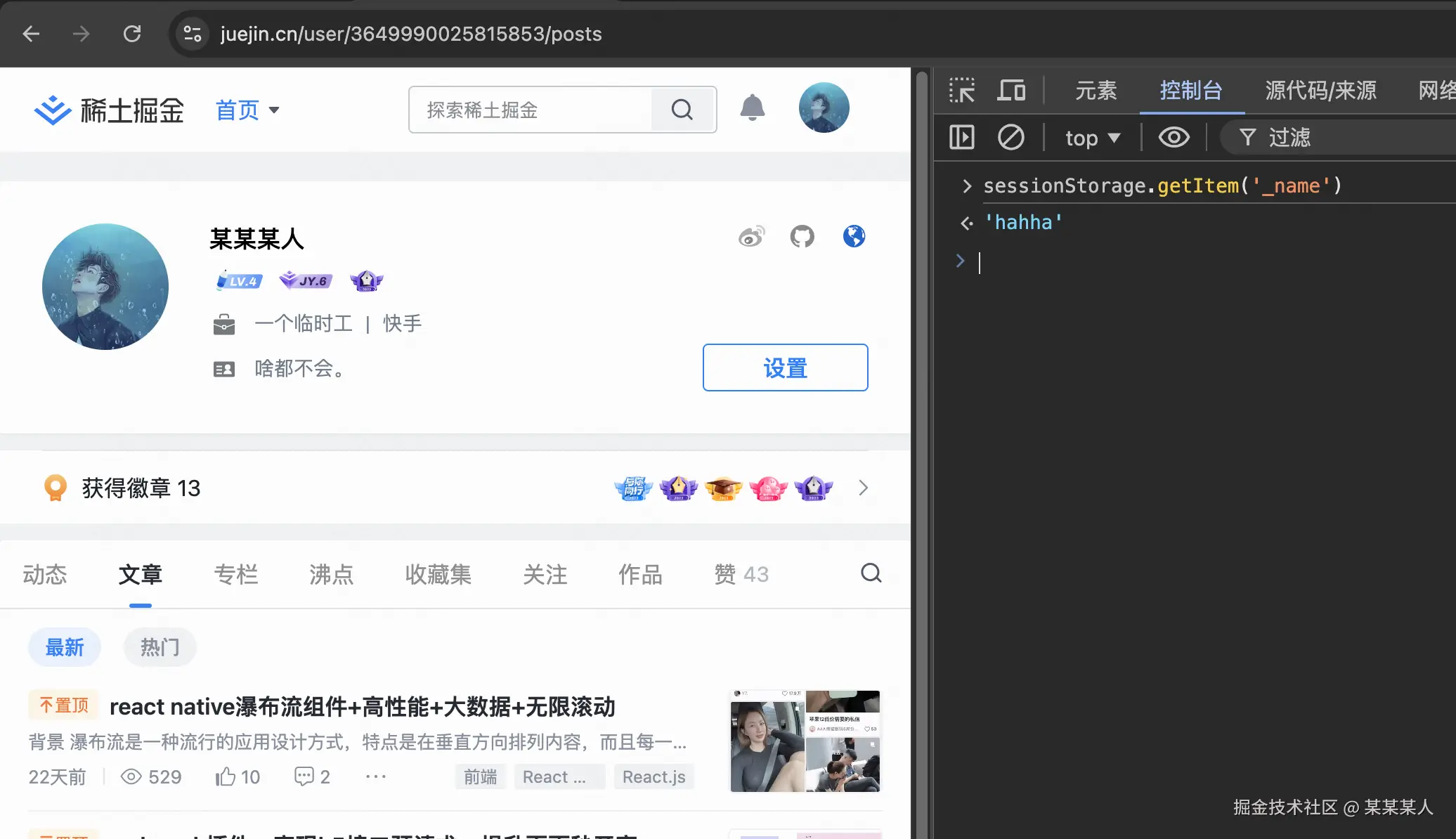Switch to DevTools 元素 tab
Viewport: 1456px width, 839px height.
tap(1096, 91)
